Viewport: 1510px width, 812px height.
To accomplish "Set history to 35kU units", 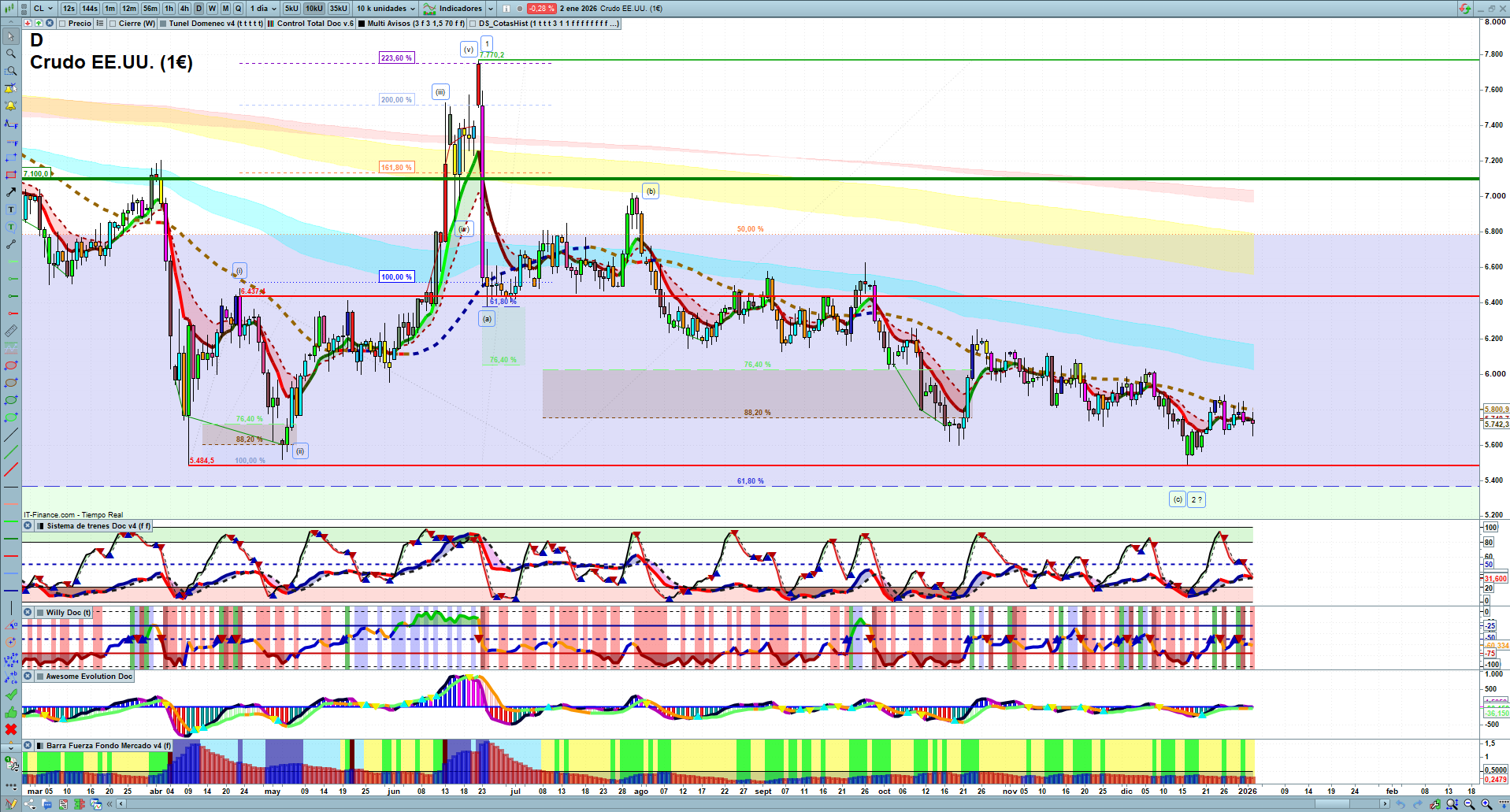I will [339, 9].
